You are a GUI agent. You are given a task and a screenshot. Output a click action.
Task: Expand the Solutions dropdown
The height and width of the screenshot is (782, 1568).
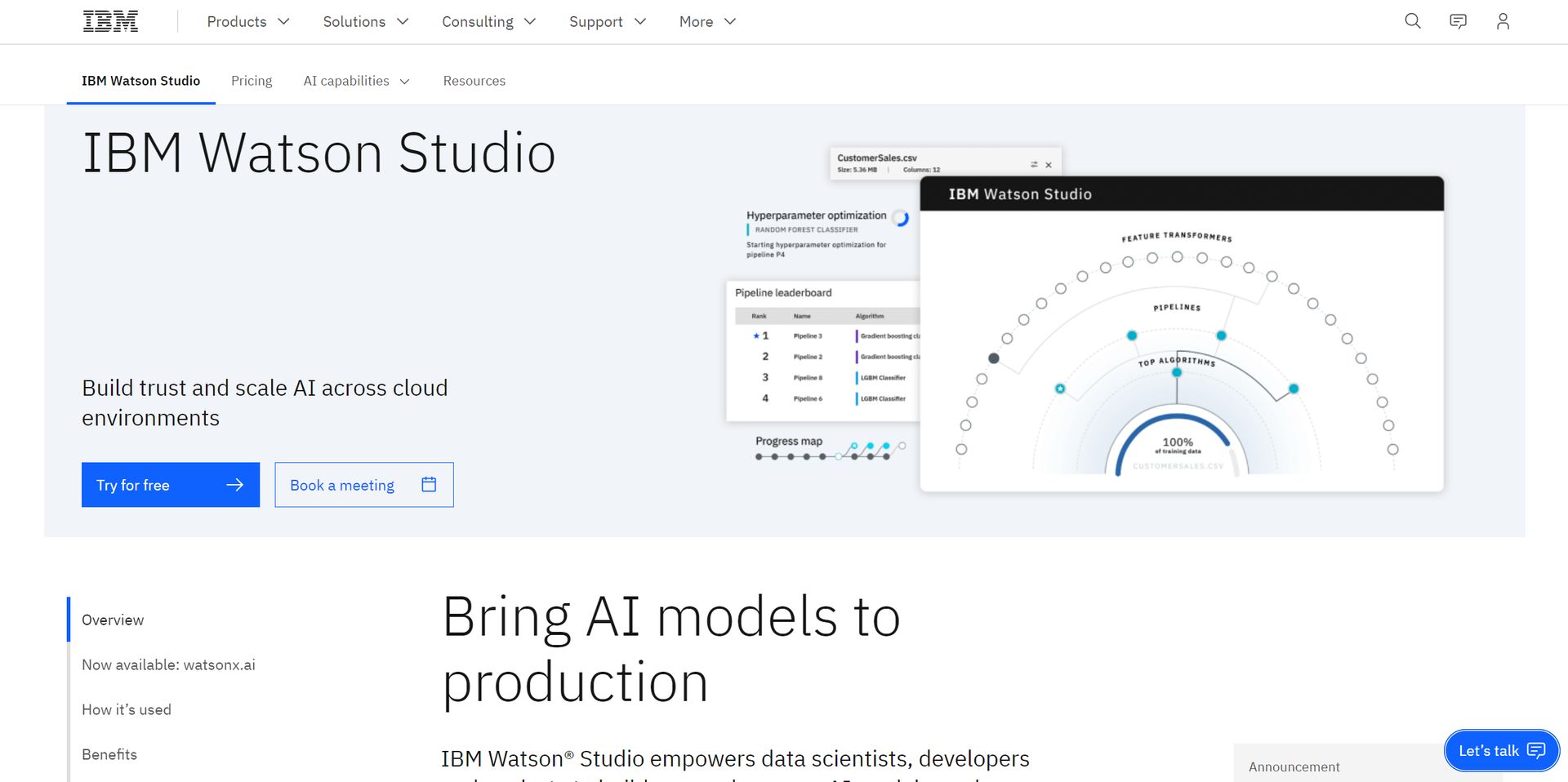tap(365, 21)
